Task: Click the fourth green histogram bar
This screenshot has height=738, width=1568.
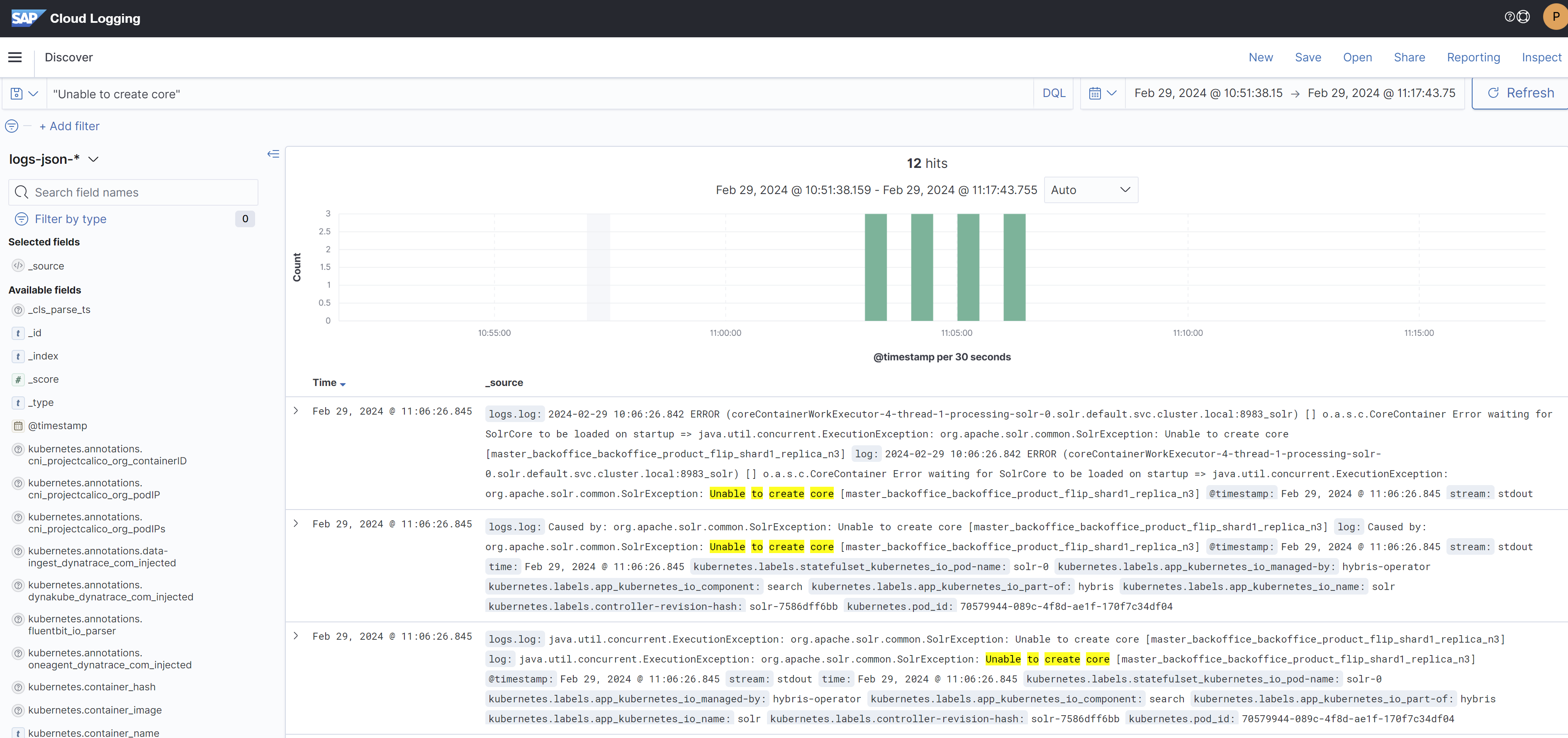Action: click(1014, 267)
